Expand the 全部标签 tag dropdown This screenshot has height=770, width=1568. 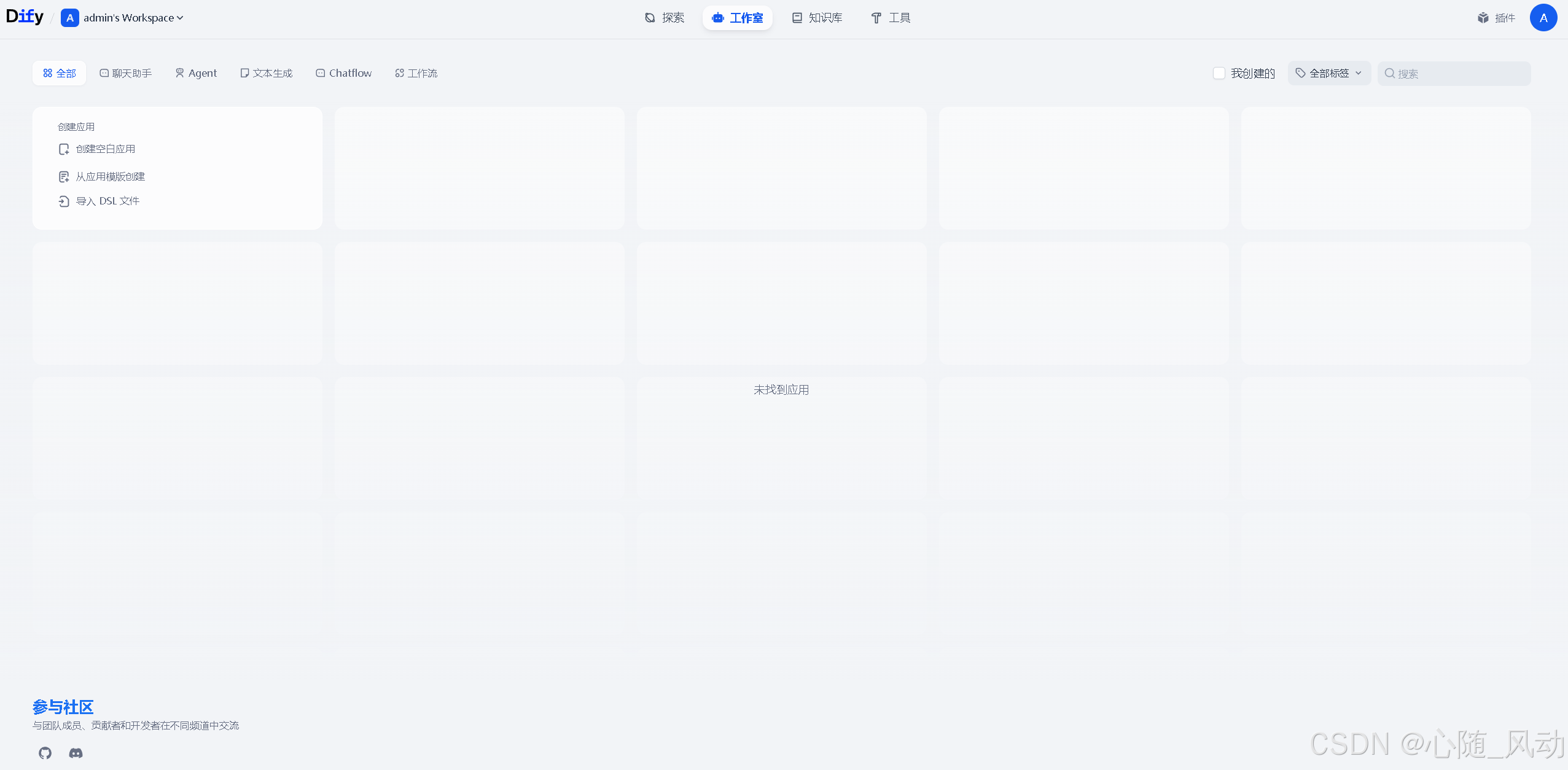tap(1329, 74)
